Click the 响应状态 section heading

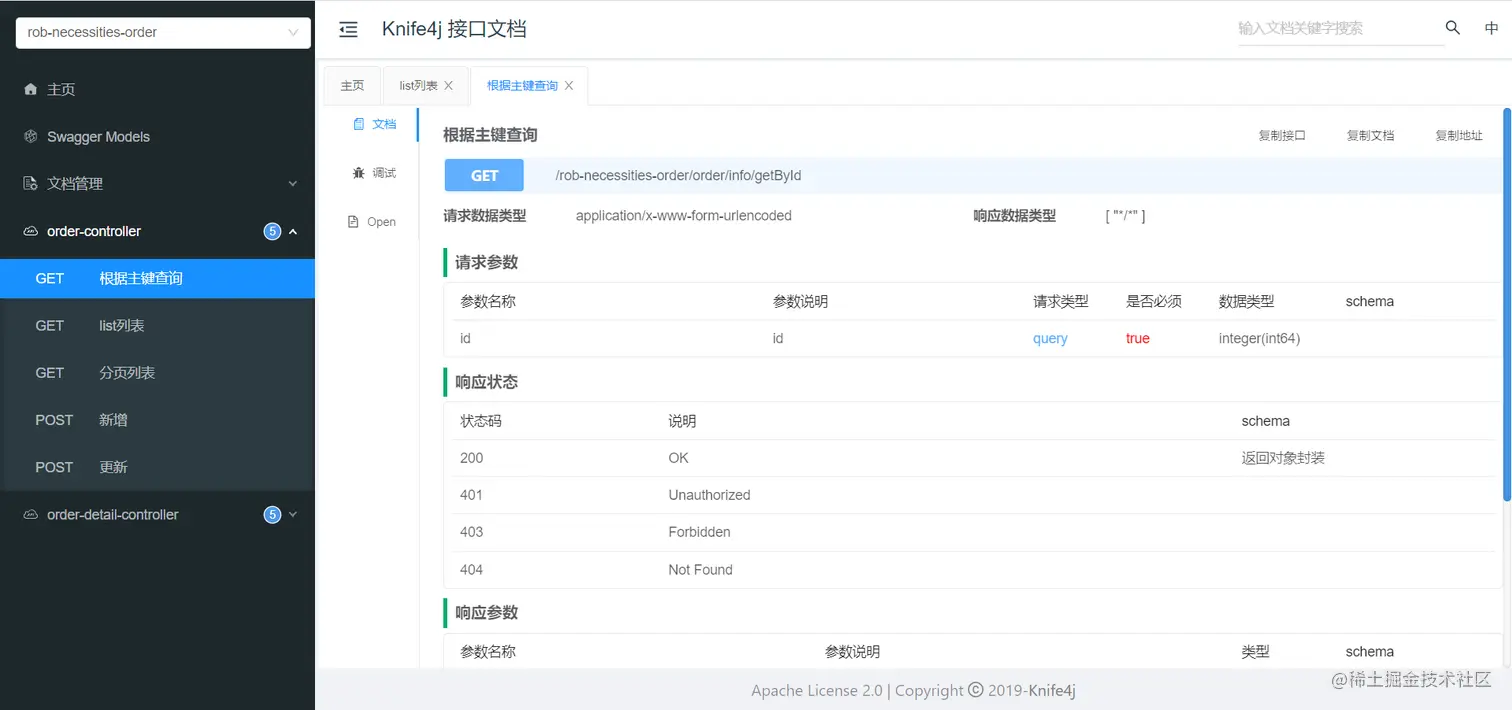click(x=487, y=382)
